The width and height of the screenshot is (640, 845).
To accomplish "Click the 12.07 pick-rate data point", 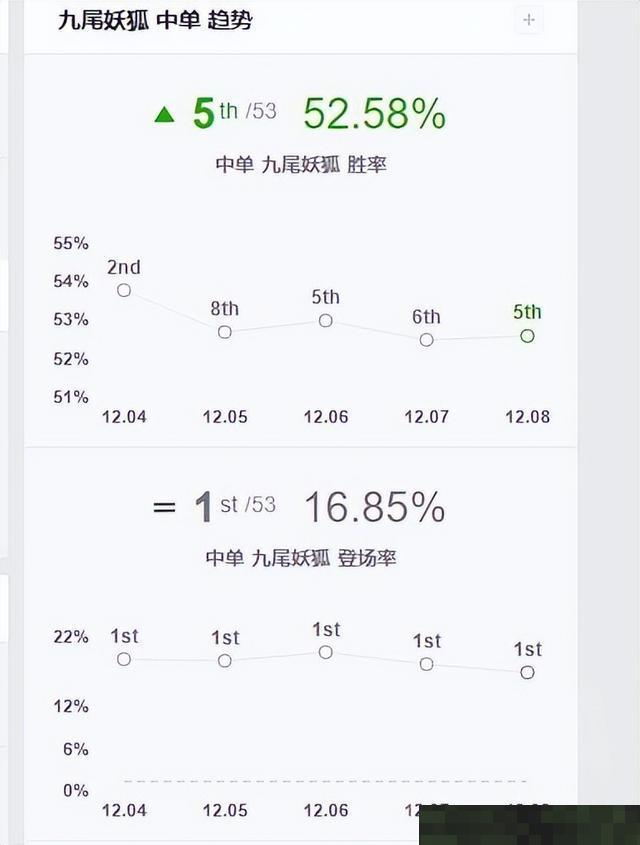I will (x=426, y=664).
